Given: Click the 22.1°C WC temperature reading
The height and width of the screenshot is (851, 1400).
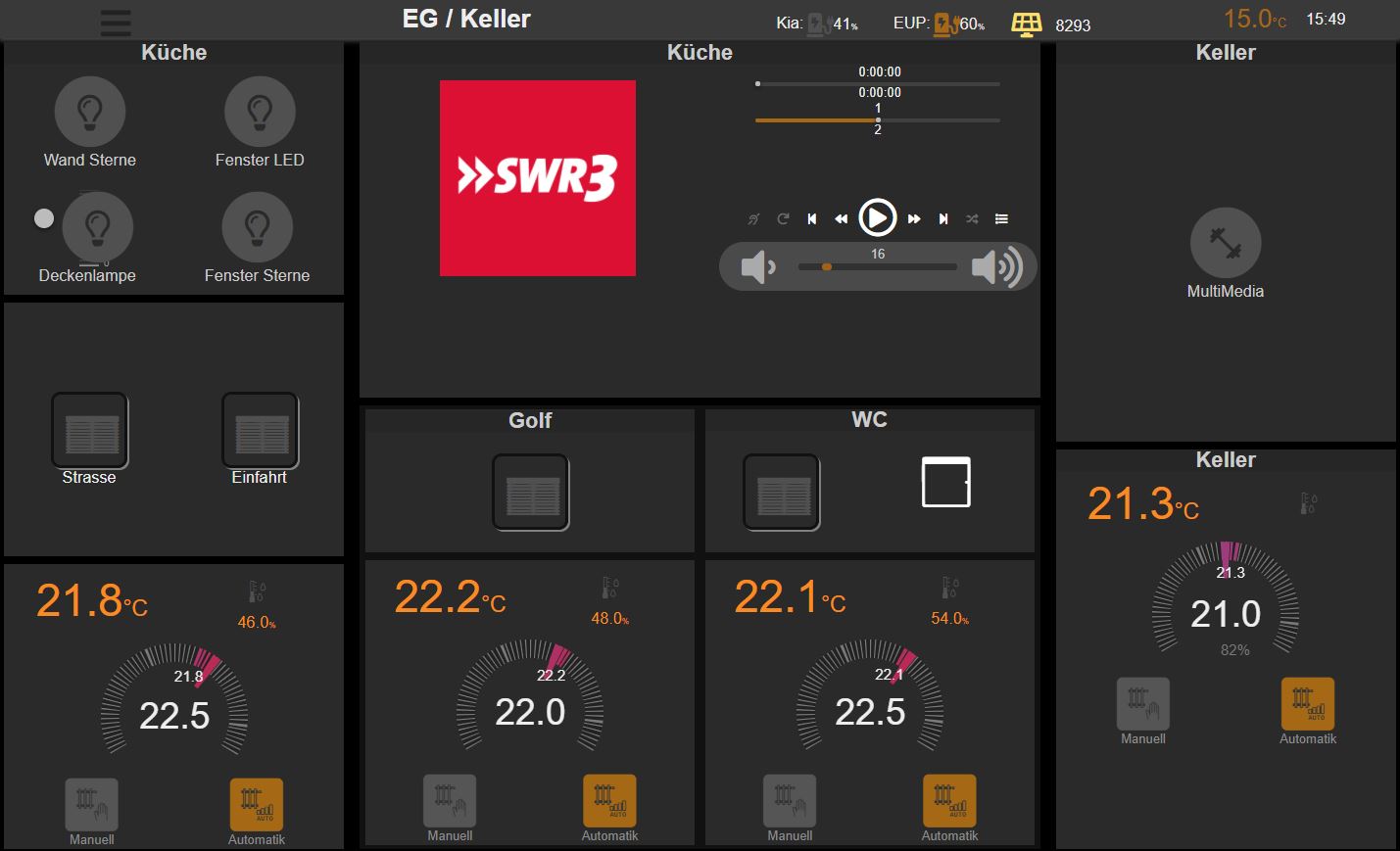Looking at the screenshot, I should tap(790, 596).
